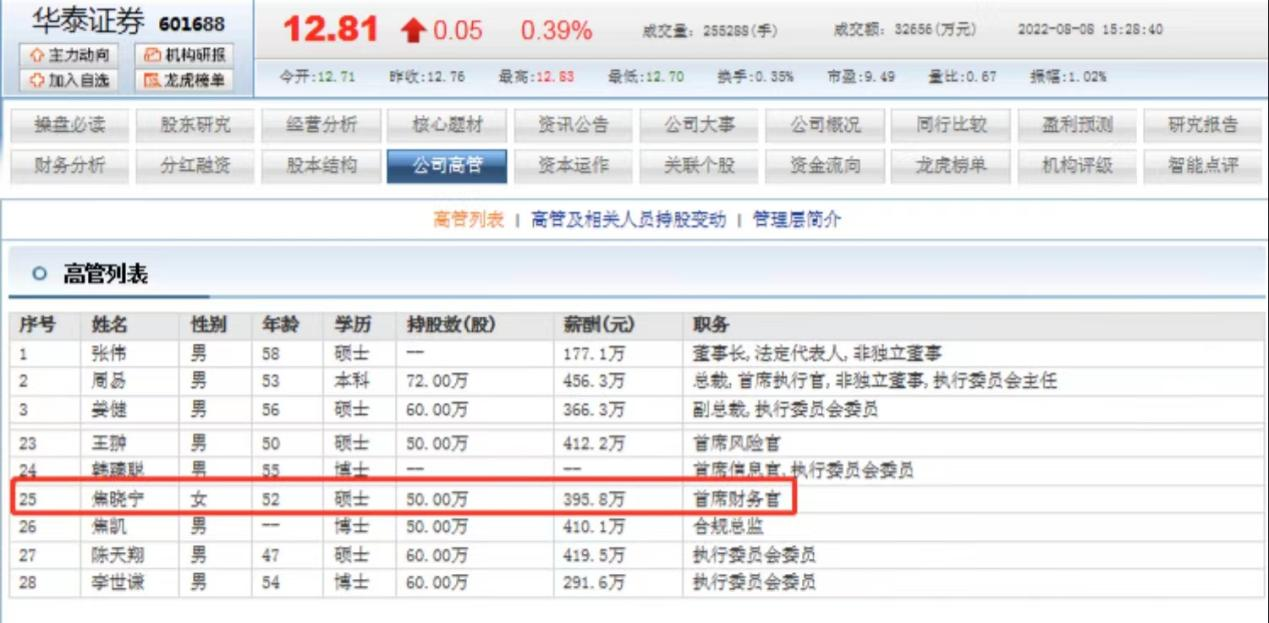Open 机构研报 research reports

click(185, 55)
